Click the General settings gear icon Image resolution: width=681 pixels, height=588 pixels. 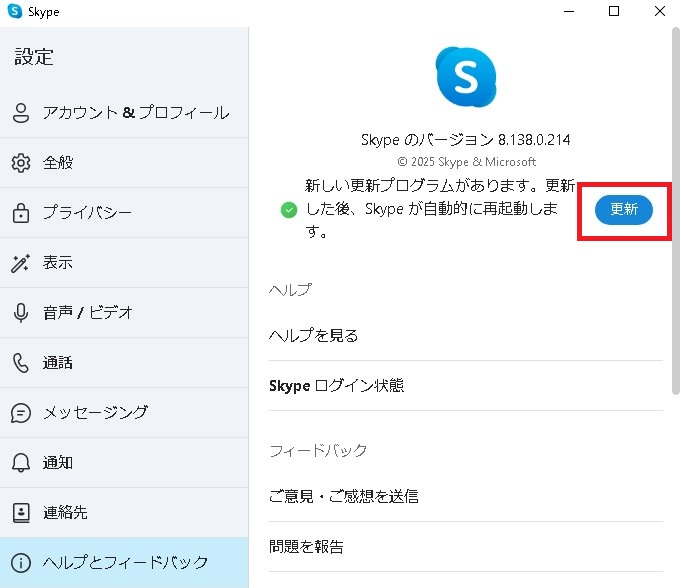[x=21, y=163]
